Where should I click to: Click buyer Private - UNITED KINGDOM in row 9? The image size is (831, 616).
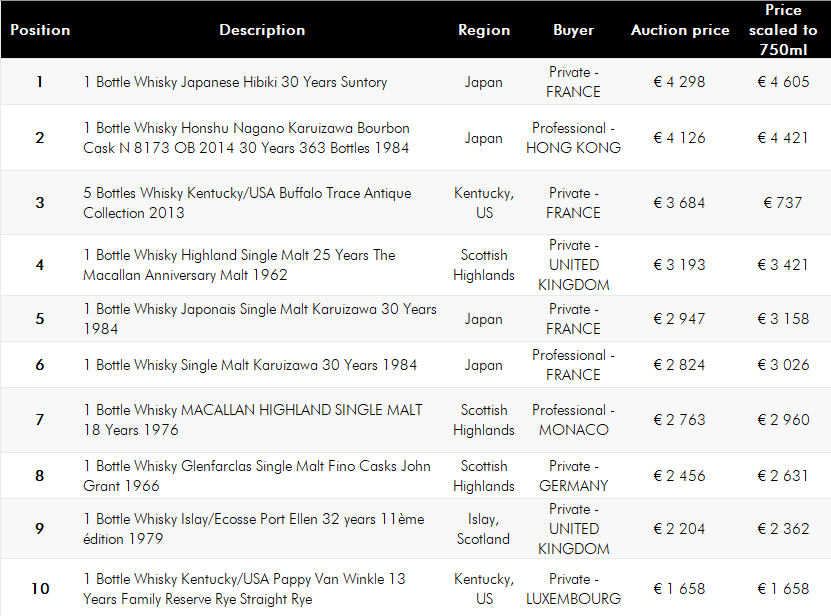pyautogui.click(x=573, y=529)
